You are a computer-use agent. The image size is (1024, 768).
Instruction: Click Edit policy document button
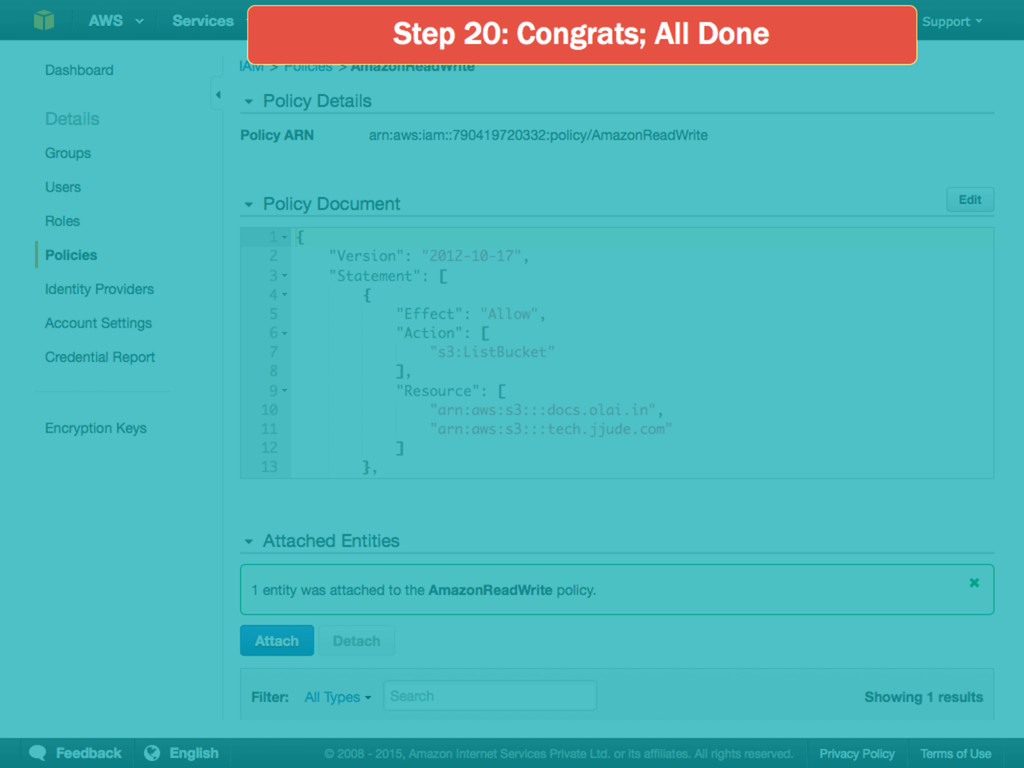(970, 200)
